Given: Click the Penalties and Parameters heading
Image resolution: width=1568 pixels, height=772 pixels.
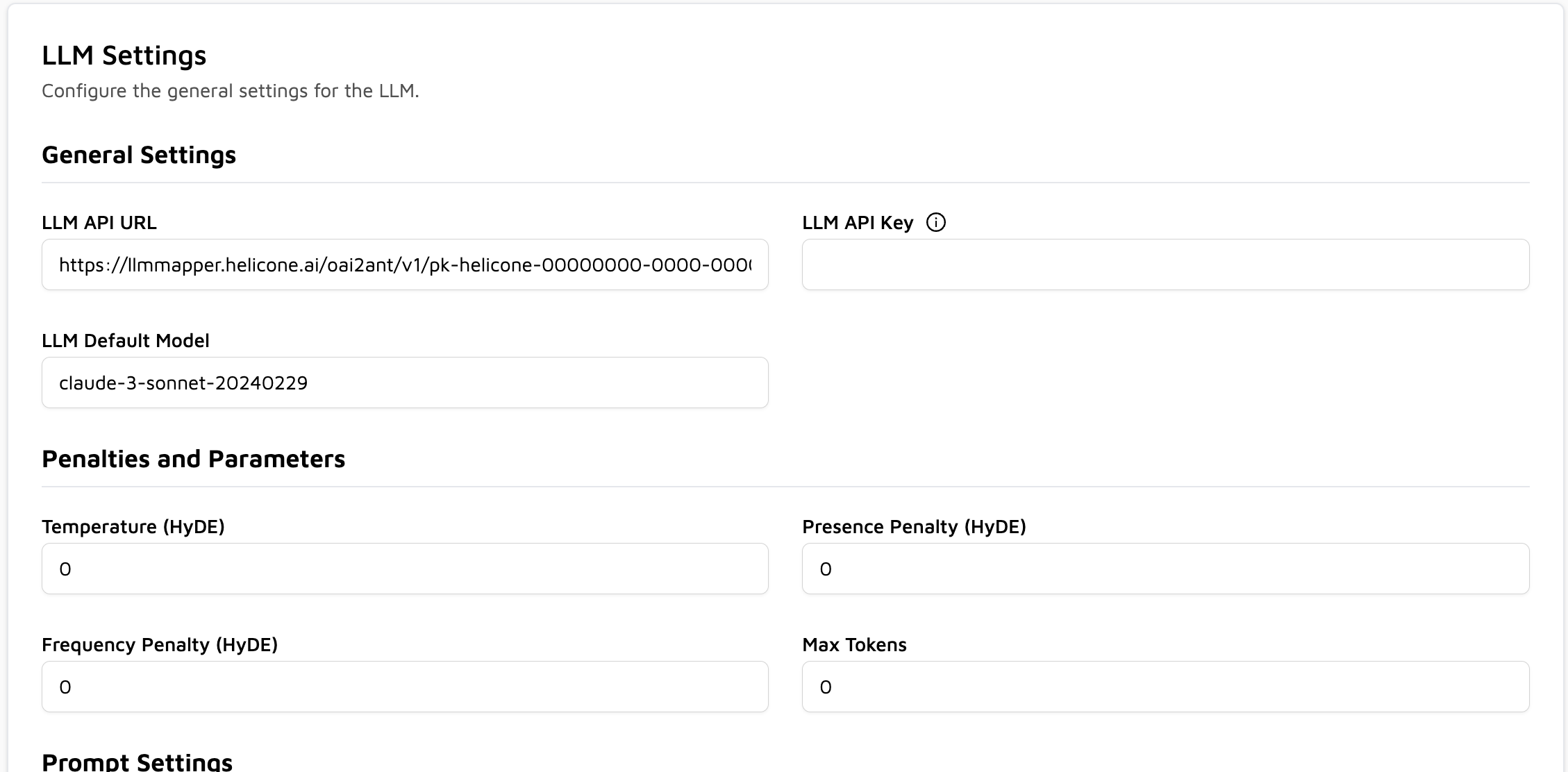Looking at the screenshot, I should 193,458.
